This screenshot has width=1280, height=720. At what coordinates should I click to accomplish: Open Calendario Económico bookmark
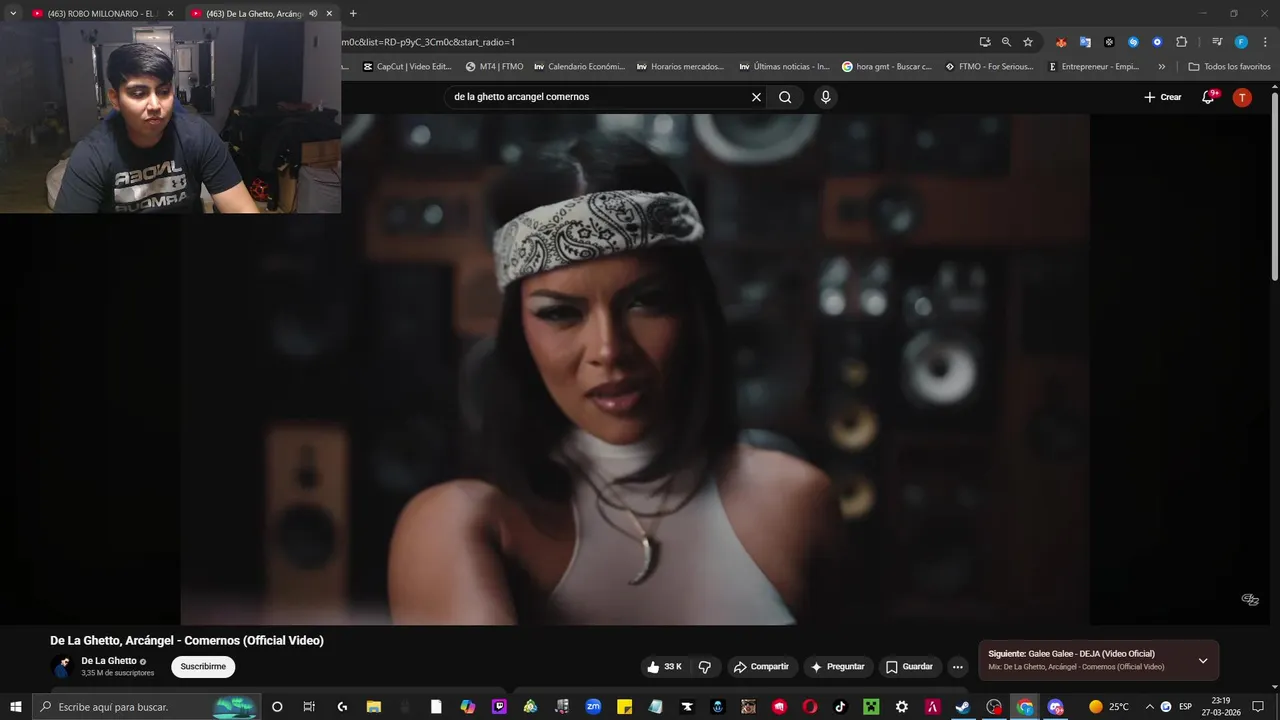(579, 67)
